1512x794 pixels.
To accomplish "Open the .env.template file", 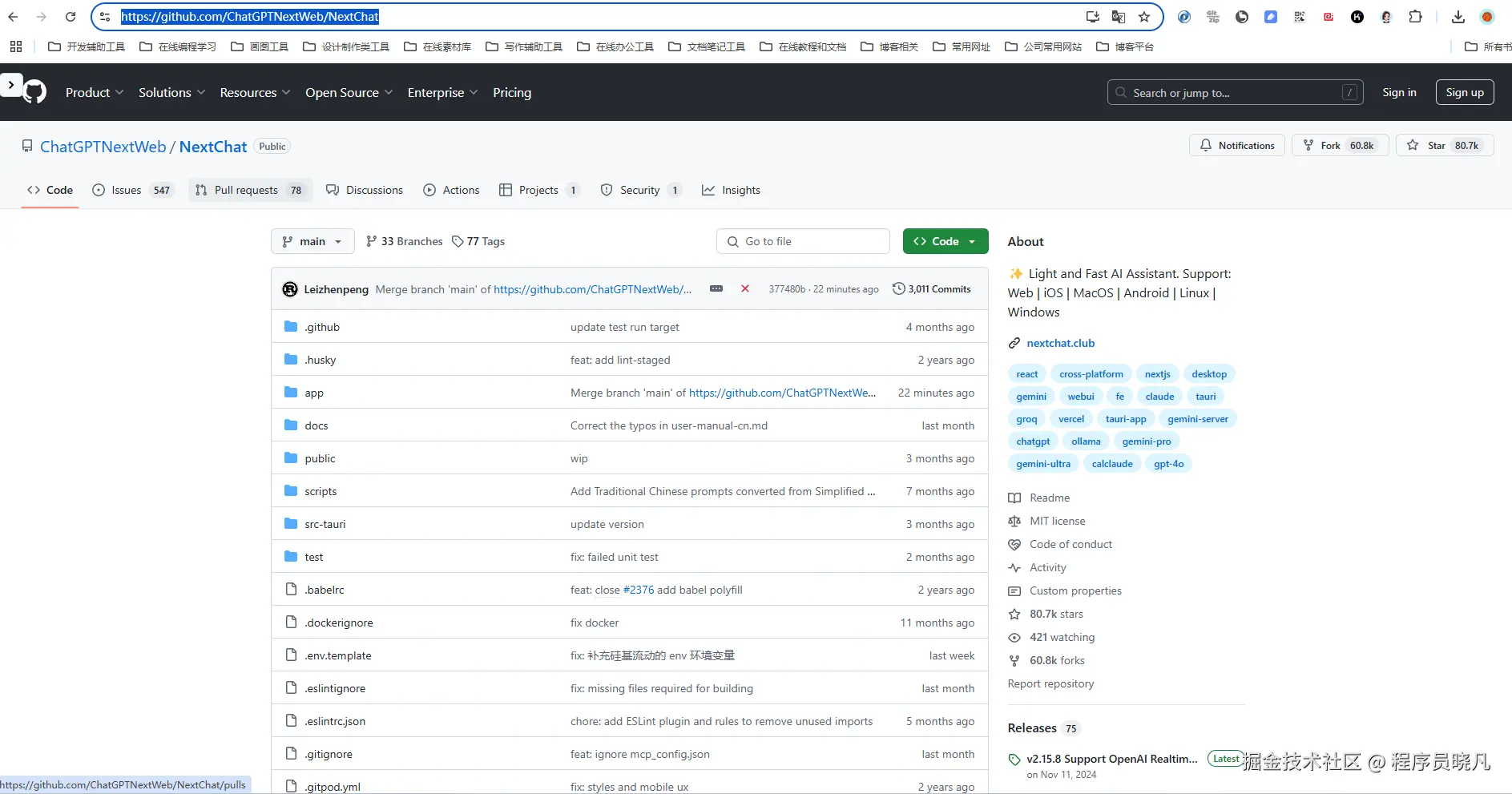I will coord(338,655).
